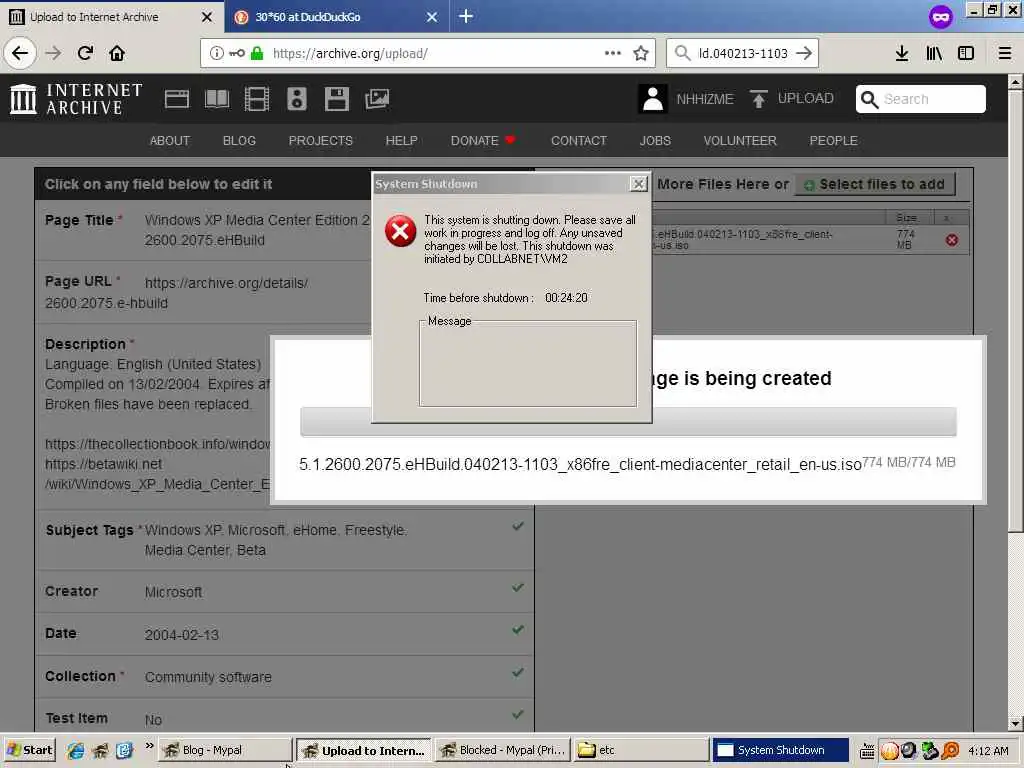Close the DuckDuckGo tab
The width and height of the screenshot is (1024, 768).
(x=432, y=17)
